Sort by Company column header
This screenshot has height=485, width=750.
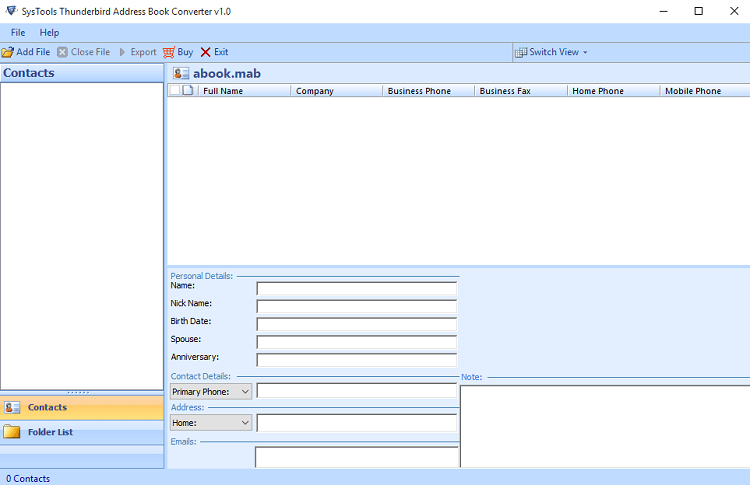tap(336, 90)
